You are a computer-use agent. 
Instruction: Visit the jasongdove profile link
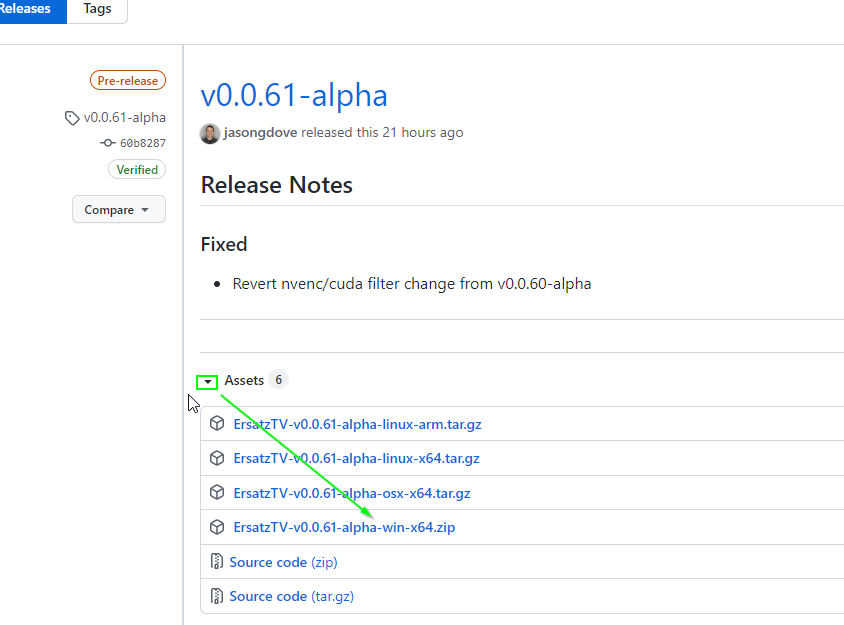coord(261,132)
